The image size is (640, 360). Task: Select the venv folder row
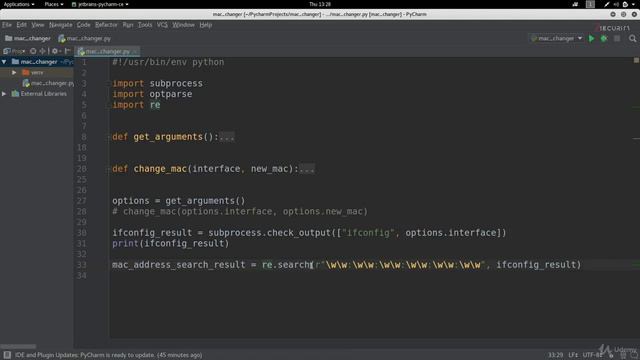[37, 73]
